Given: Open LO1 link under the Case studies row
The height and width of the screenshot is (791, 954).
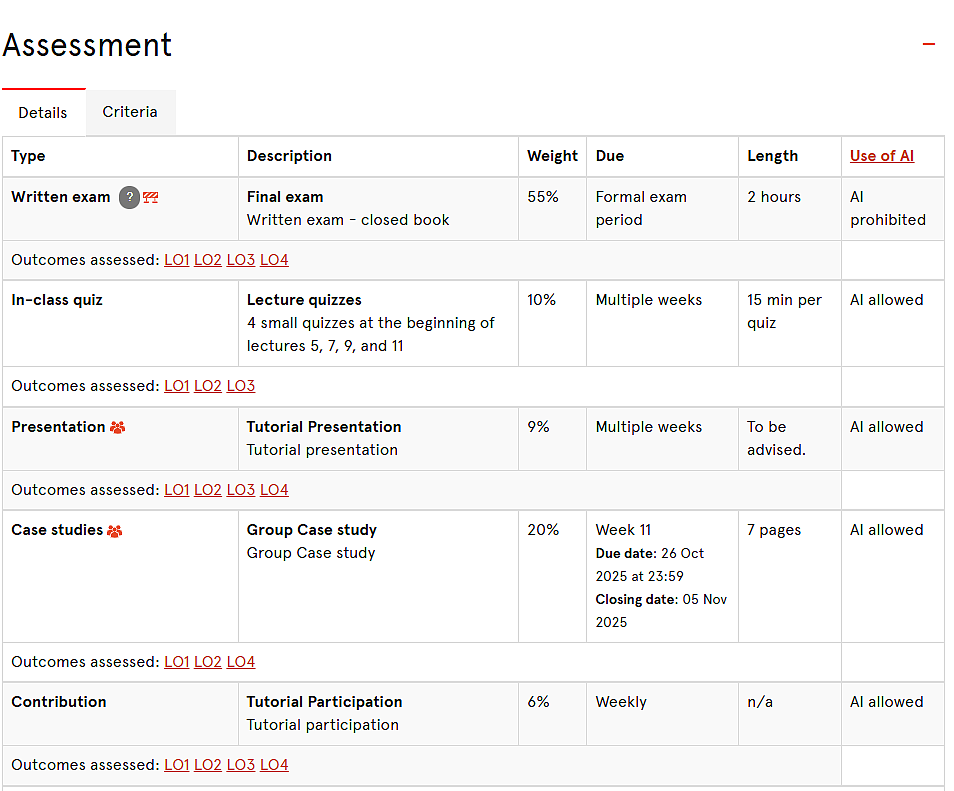Looking at the screenshot, I should (176, 661).
